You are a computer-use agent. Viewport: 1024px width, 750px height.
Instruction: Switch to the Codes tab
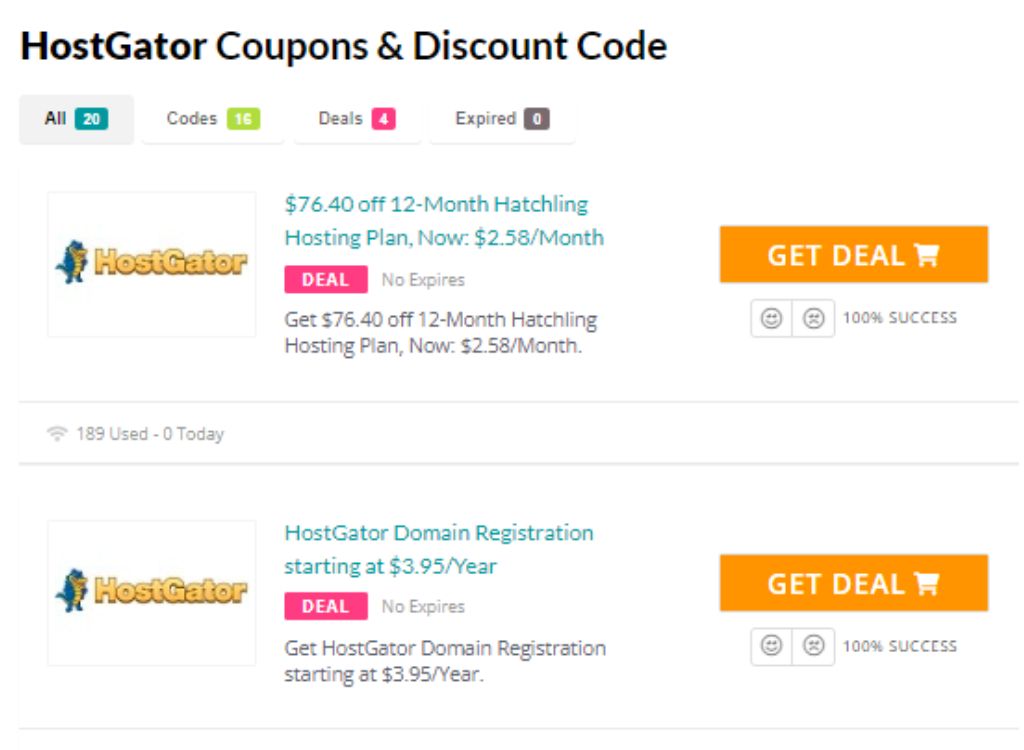[210, 119]
